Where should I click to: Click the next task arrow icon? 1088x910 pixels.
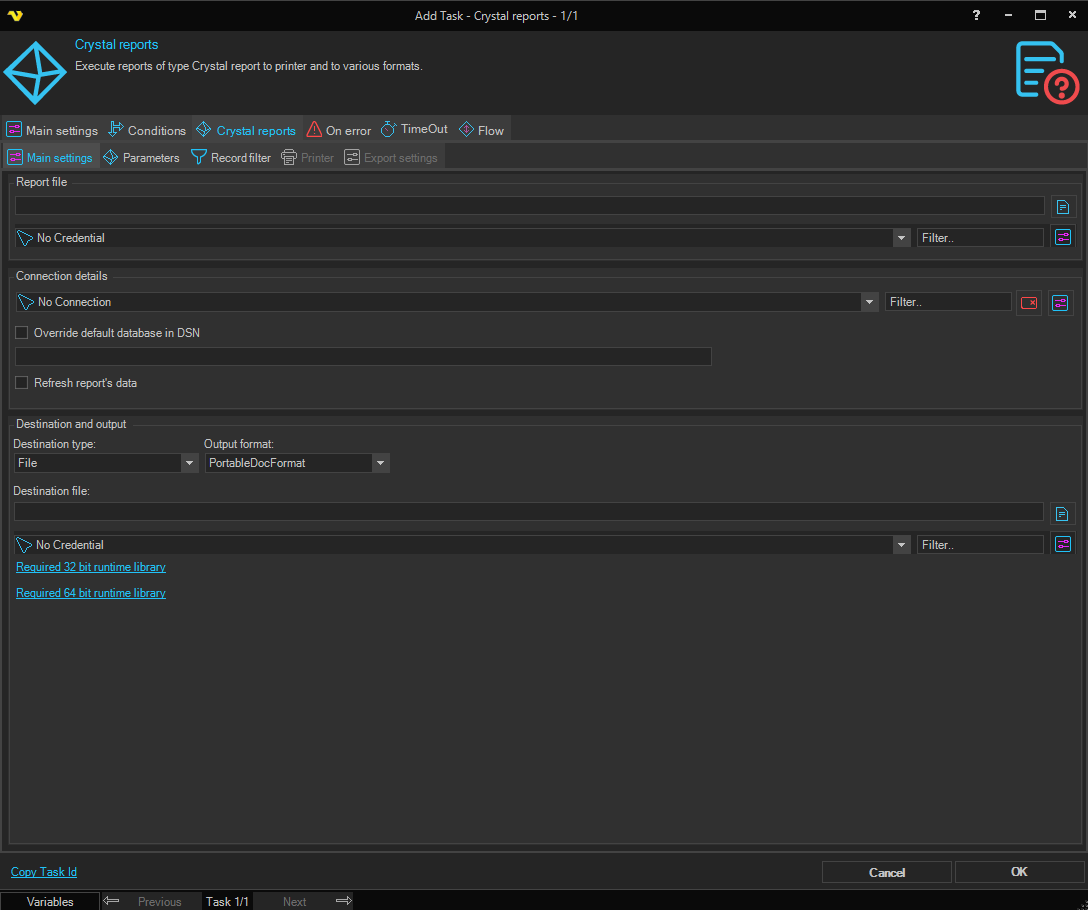(x=343, y=901)
